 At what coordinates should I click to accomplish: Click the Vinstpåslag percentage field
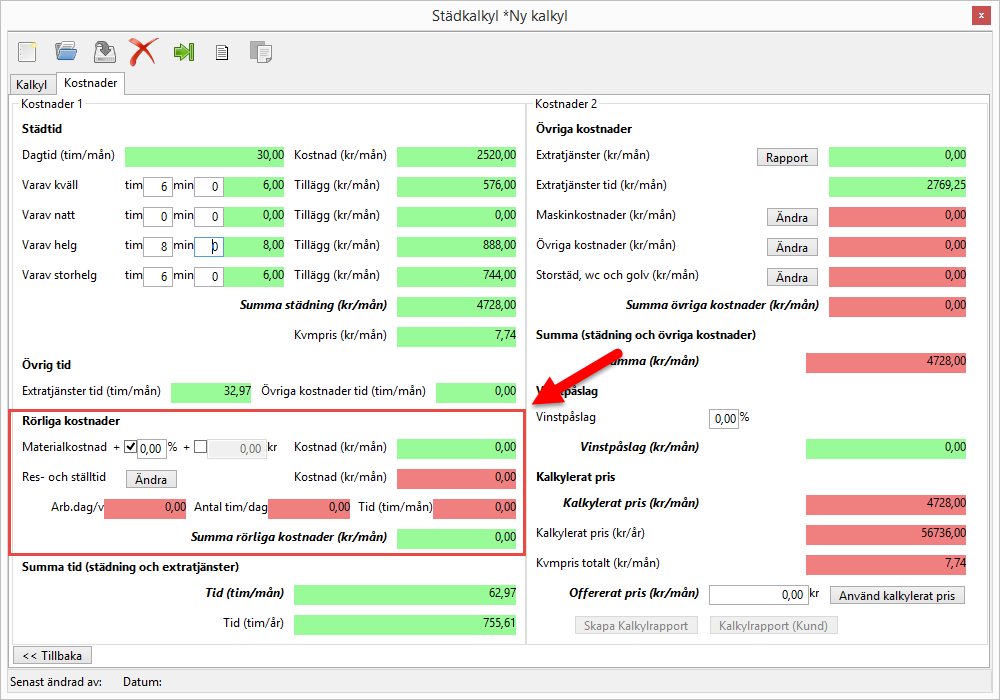click(723, 418)
